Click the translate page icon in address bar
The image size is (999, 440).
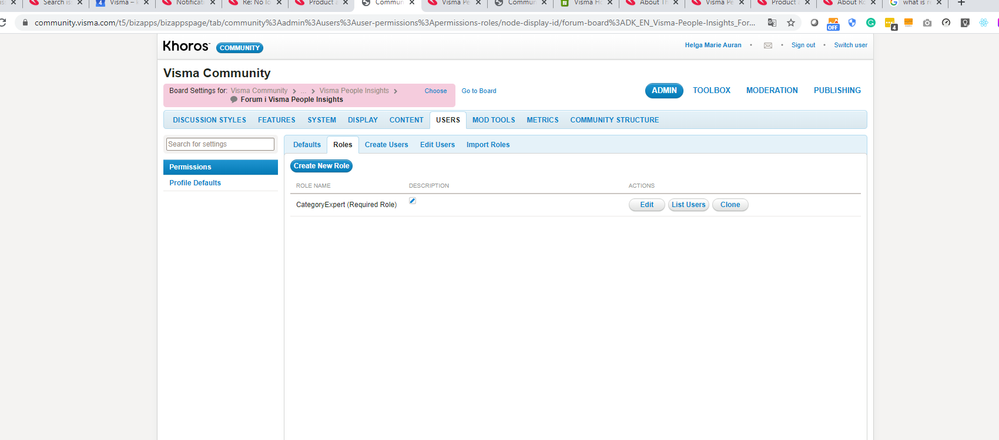[772, 23]
